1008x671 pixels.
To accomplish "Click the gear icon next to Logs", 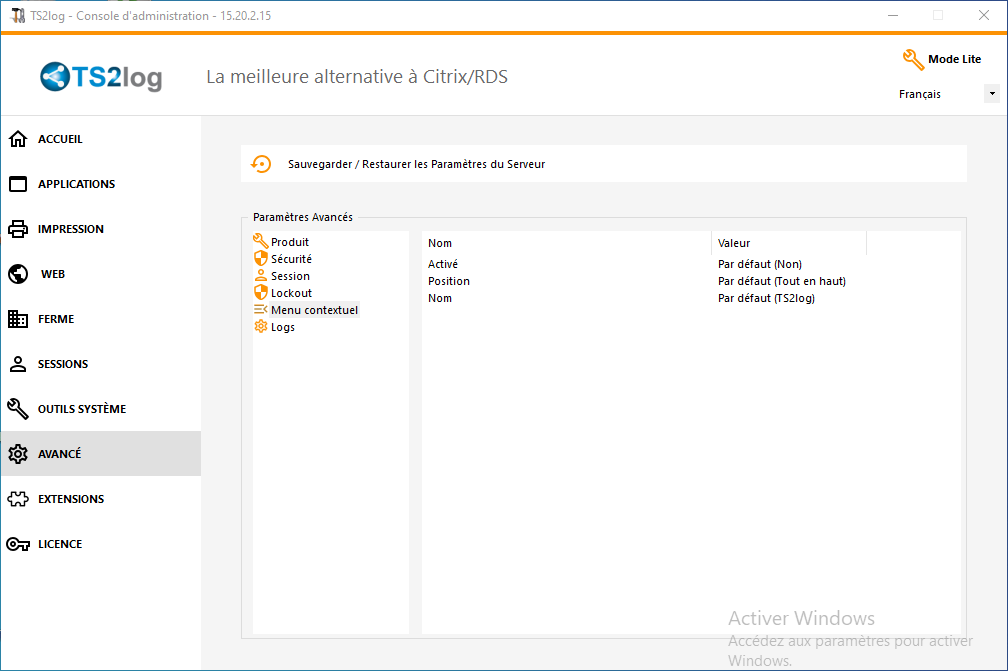I will [260, 327].
